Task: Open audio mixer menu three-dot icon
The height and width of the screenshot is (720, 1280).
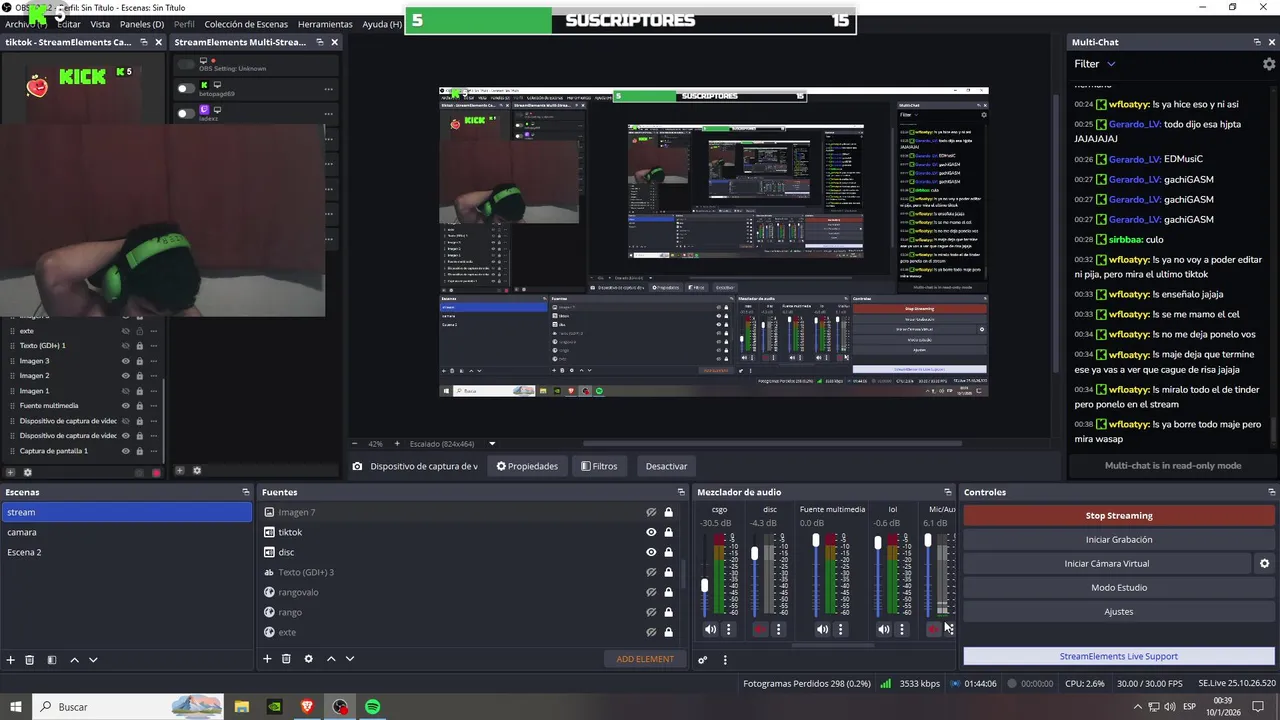Action: point(725,659)
